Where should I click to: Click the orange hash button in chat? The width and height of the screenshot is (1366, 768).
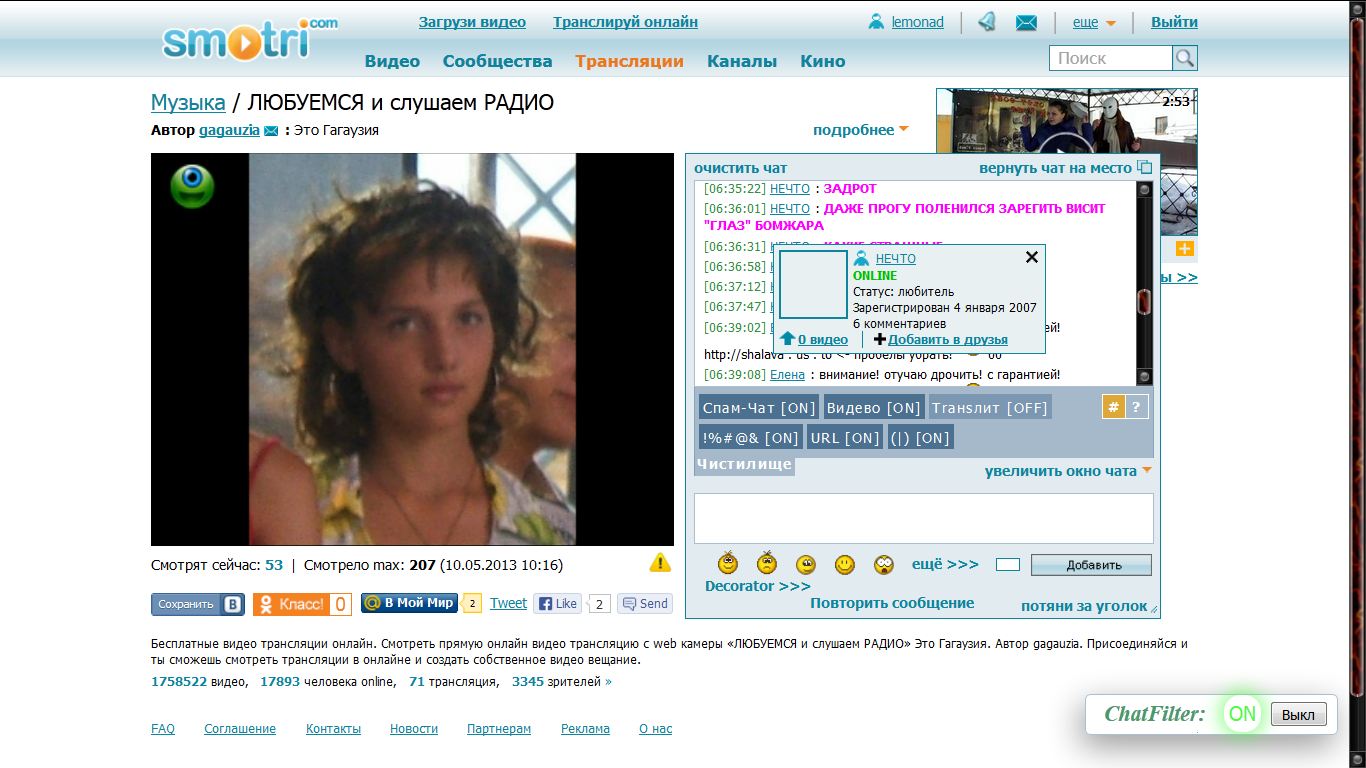1113,407
